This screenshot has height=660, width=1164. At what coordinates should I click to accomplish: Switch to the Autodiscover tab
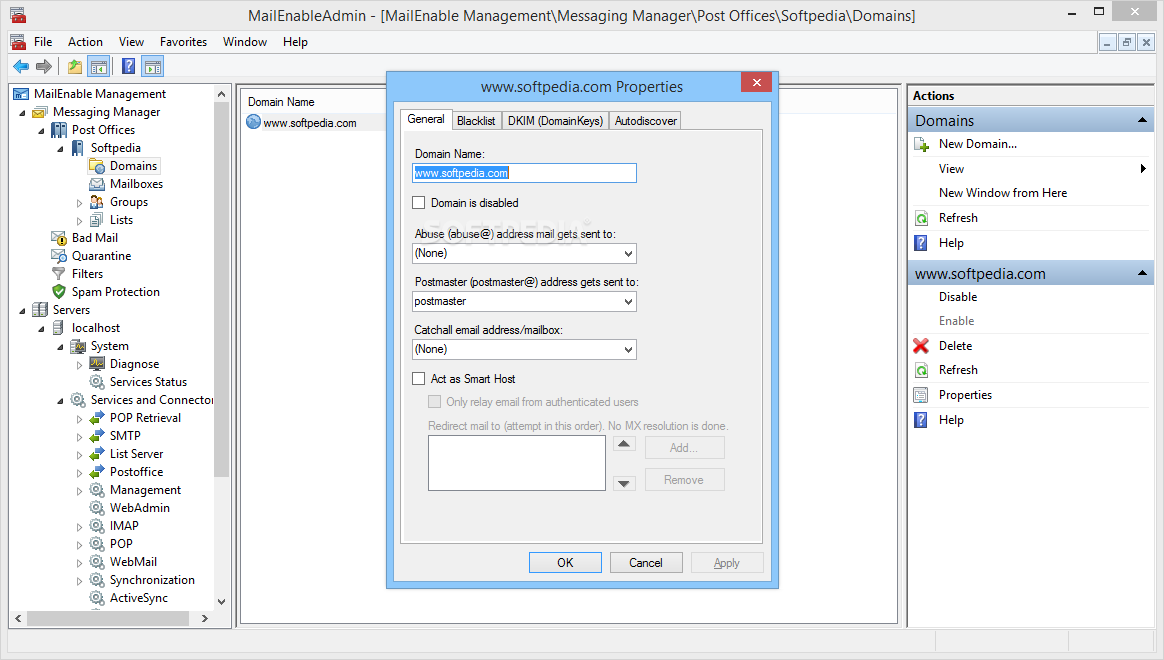(x=646, y=121)
